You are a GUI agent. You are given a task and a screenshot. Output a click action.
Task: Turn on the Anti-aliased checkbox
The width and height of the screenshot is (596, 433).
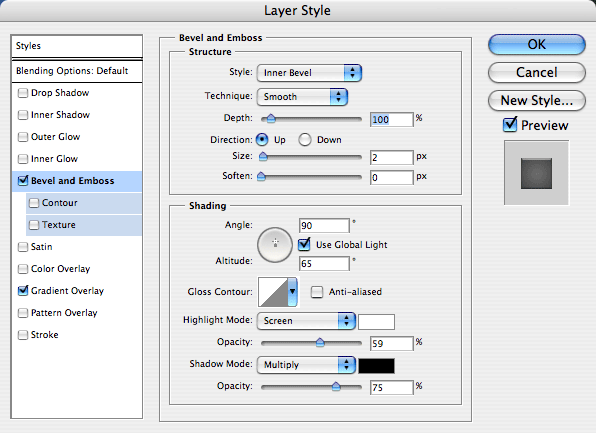(x=317, y=292)
